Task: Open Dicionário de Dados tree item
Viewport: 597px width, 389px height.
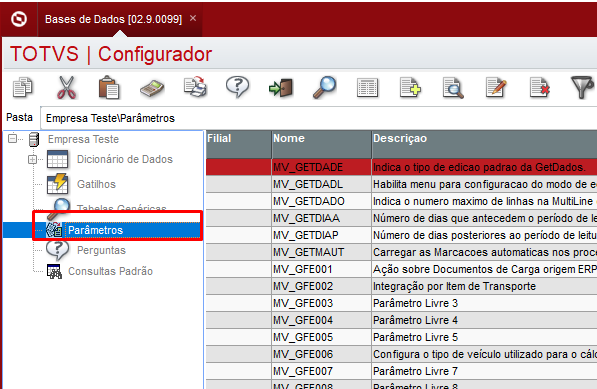Action: pyautogui.click(x=125, y=159)
